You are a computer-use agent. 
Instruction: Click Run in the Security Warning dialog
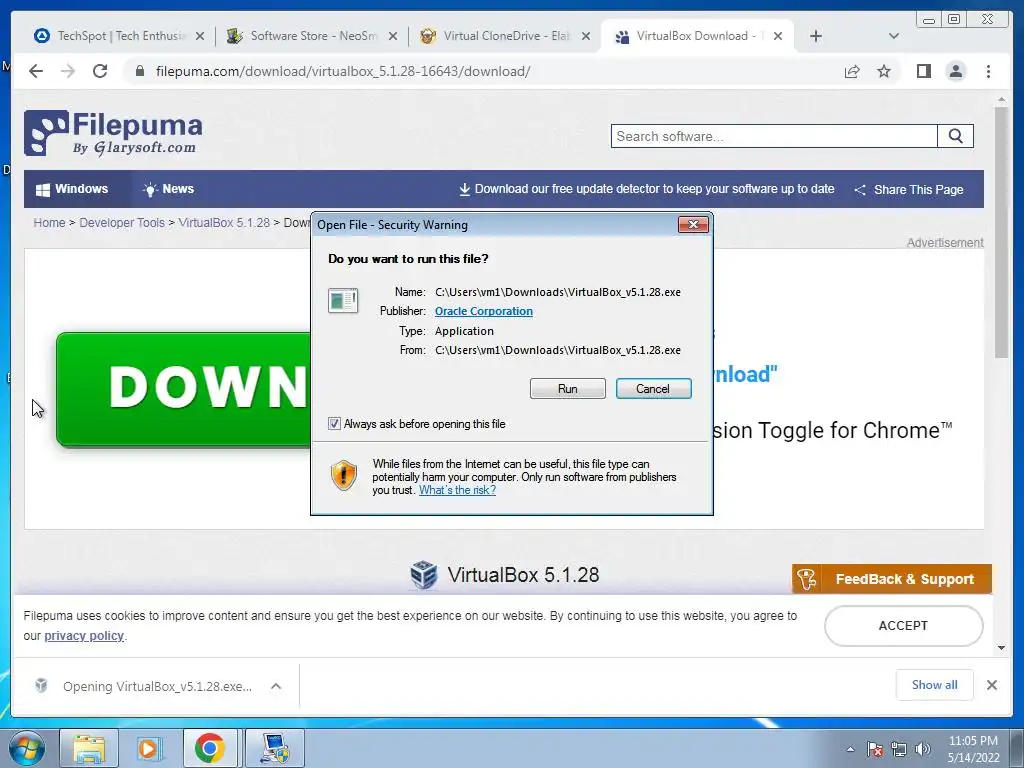tap(568, 389)
